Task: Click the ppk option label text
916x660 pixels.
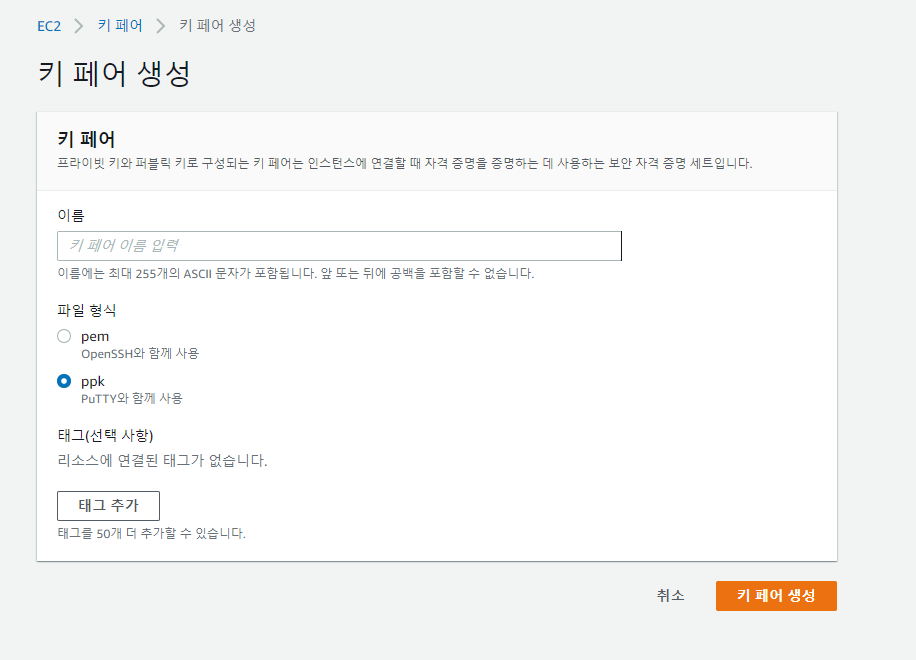Action: pos(93,382)
